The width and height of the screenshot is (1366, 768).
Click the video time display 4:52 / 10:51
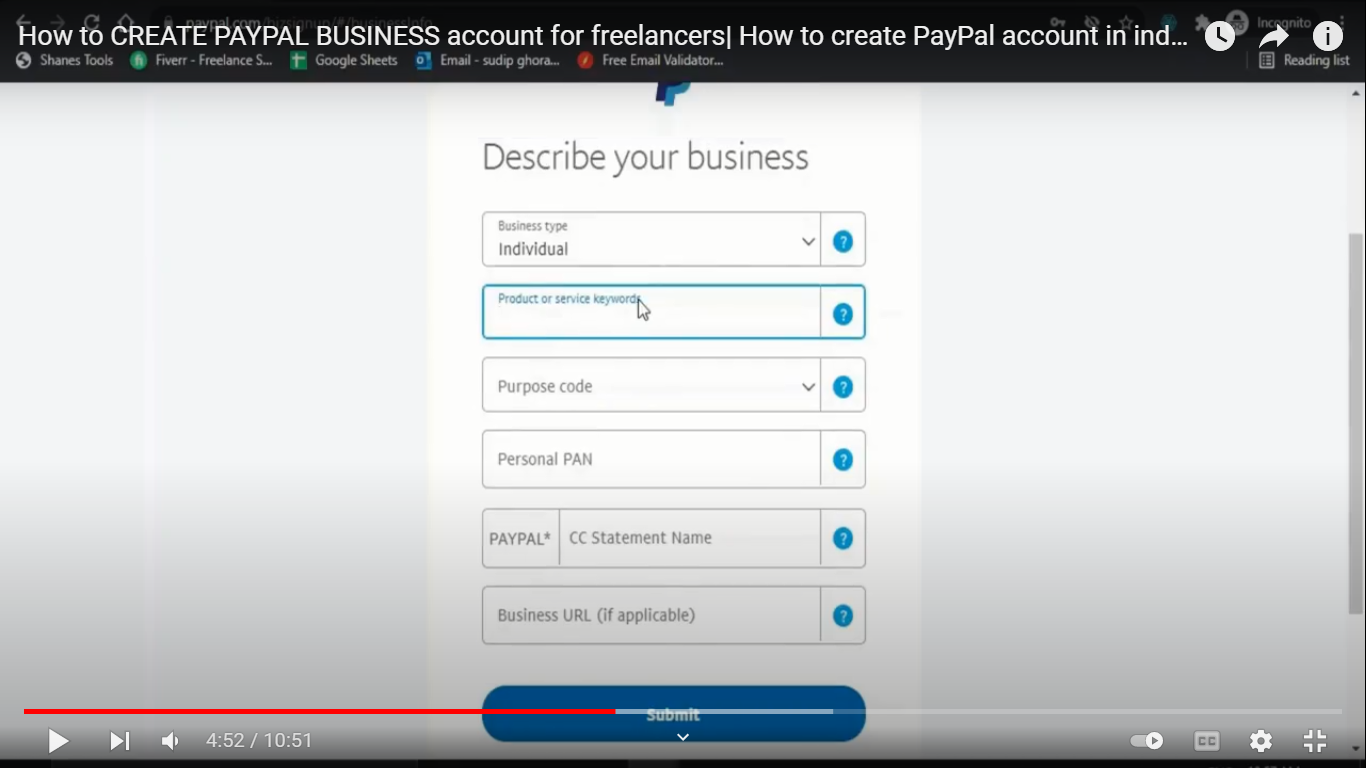[259, 741]
